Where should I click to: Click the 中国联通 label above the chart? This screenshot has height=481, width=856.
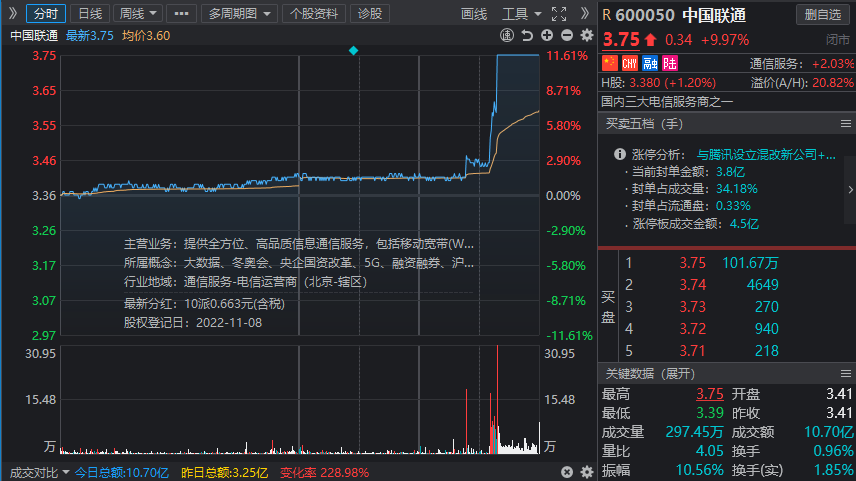[34, 36]
